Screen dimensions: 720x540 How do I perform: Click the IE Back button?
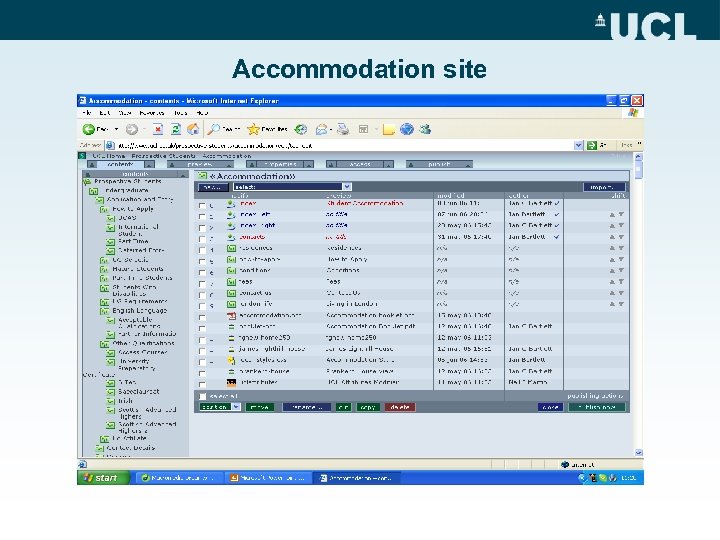pyautogui.click(x=95, y=129)
